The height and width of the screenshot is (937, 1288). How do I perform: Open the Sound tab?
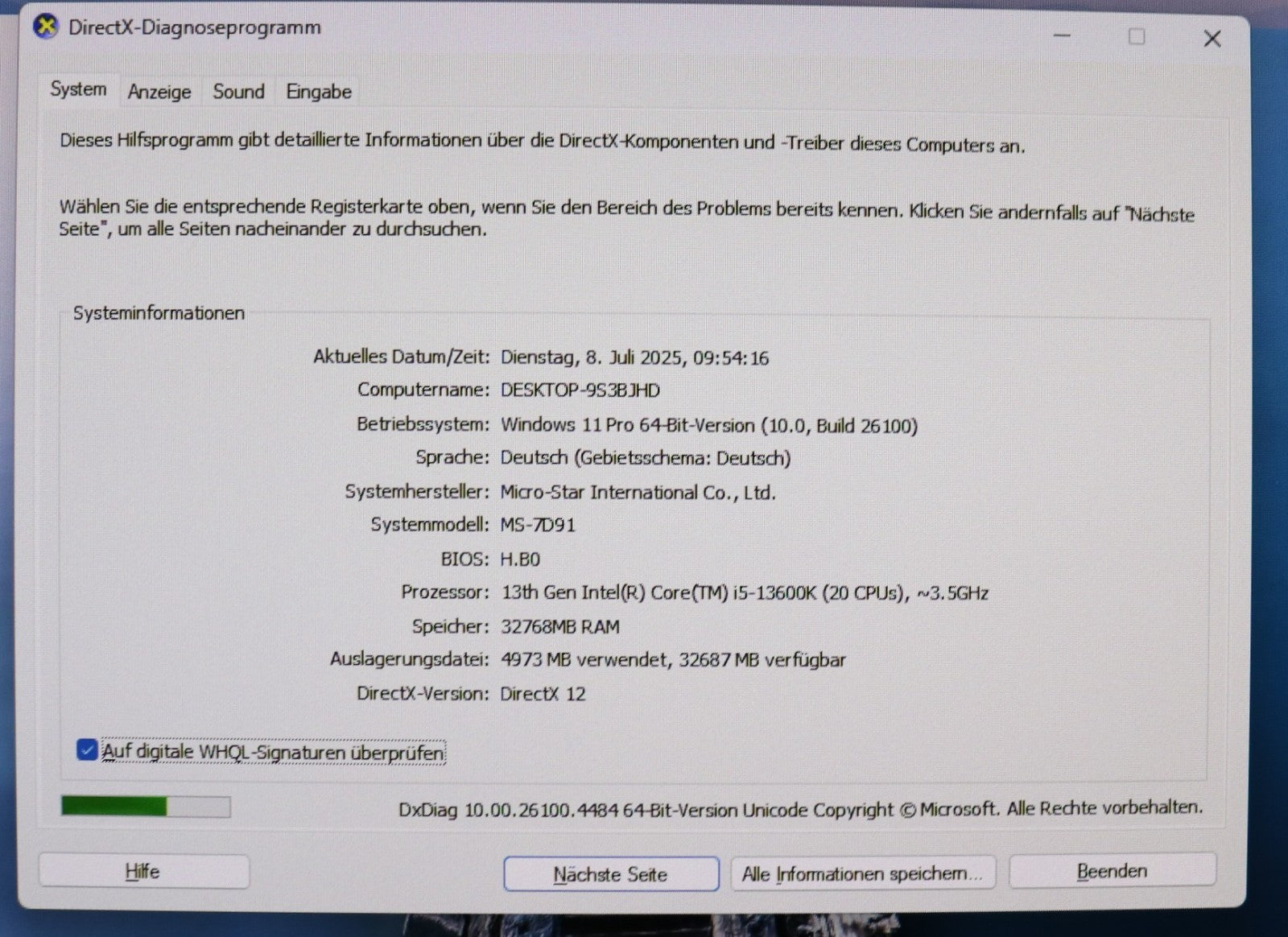[x=237, y=92]
